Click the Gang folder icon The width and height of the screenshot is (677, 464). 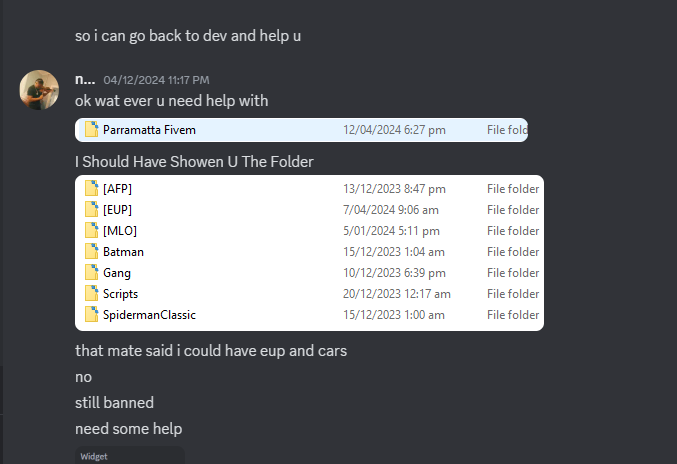91,273
